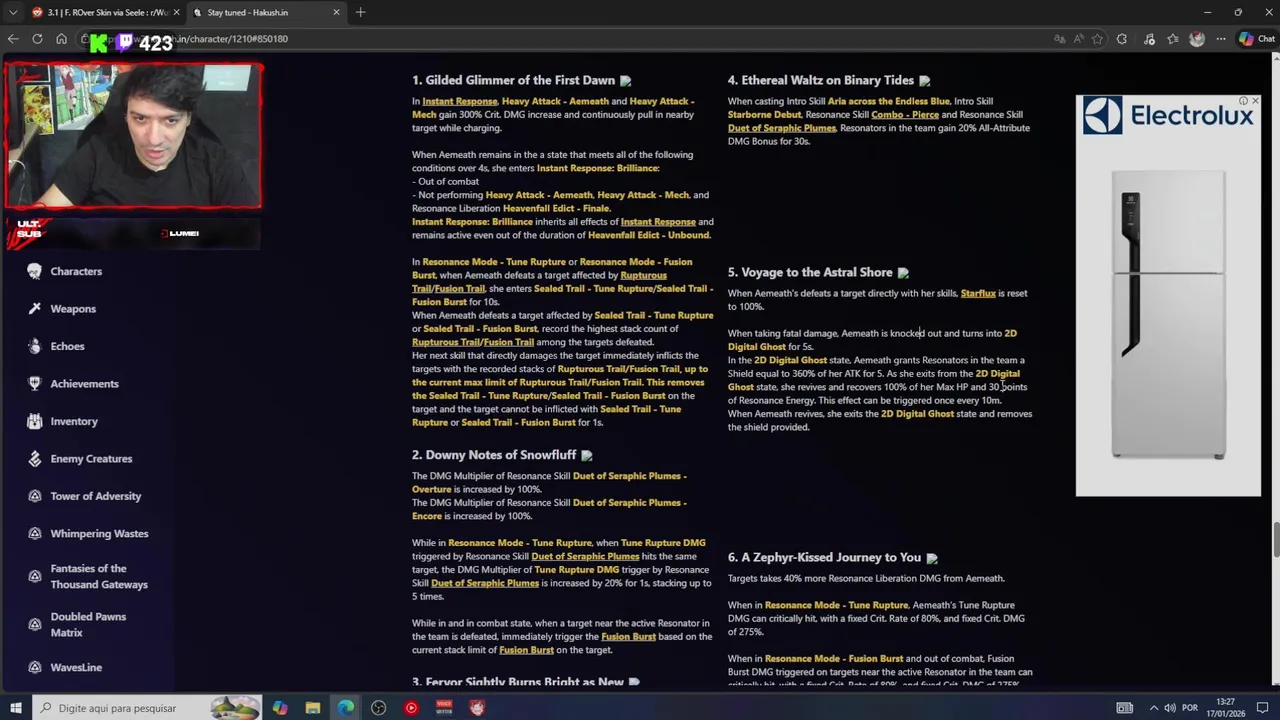Click the image icon beside Ethereal Waltz heading

coord(924,81)
